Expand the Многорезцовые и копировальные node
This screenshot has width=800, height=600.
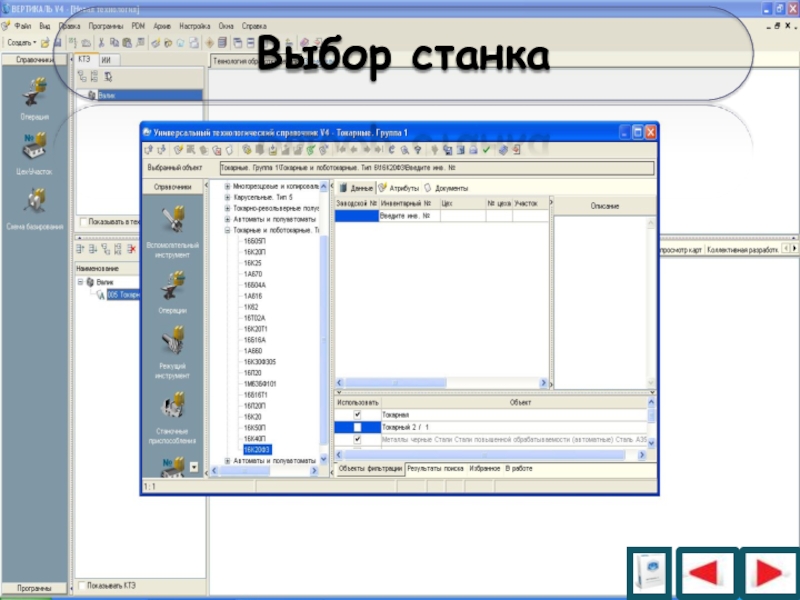[228, 186]
